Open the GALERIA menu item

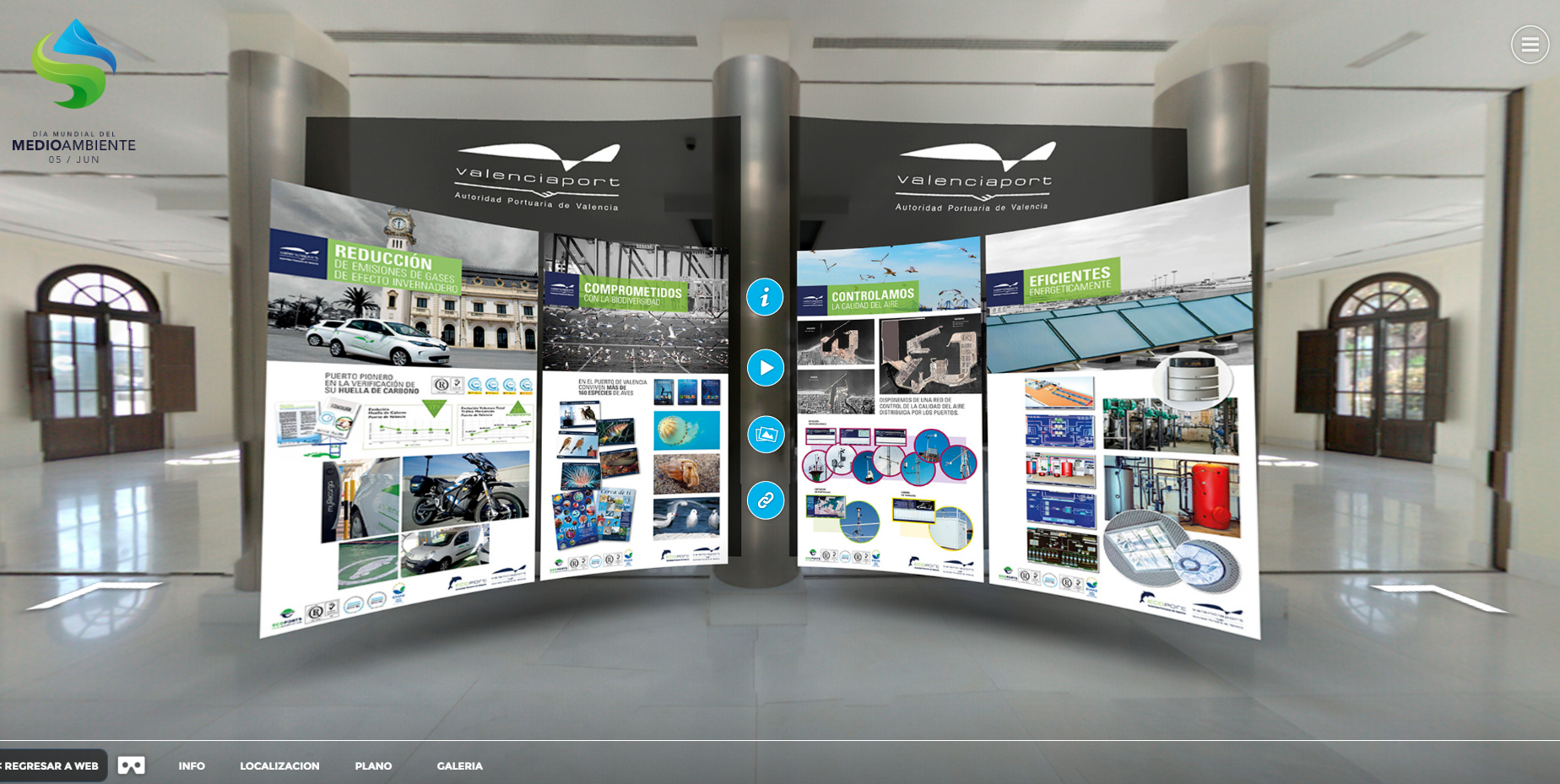(x=460, y=766)
